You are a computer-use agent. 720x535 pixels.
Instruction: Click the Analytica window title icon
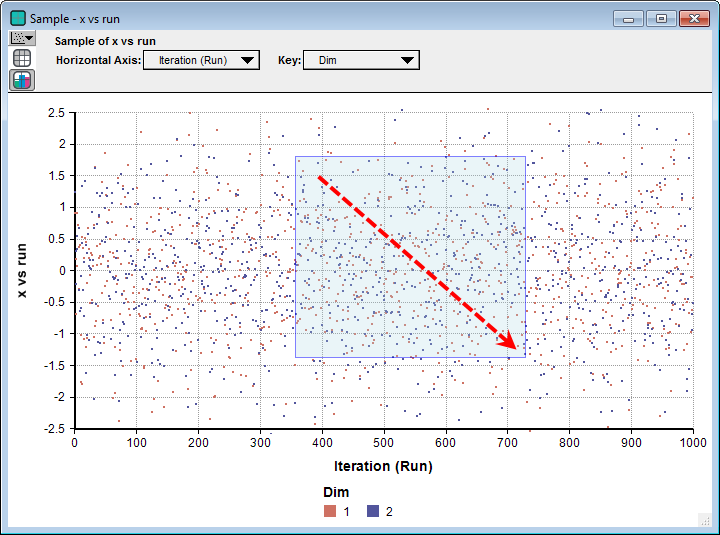(18, 19)
